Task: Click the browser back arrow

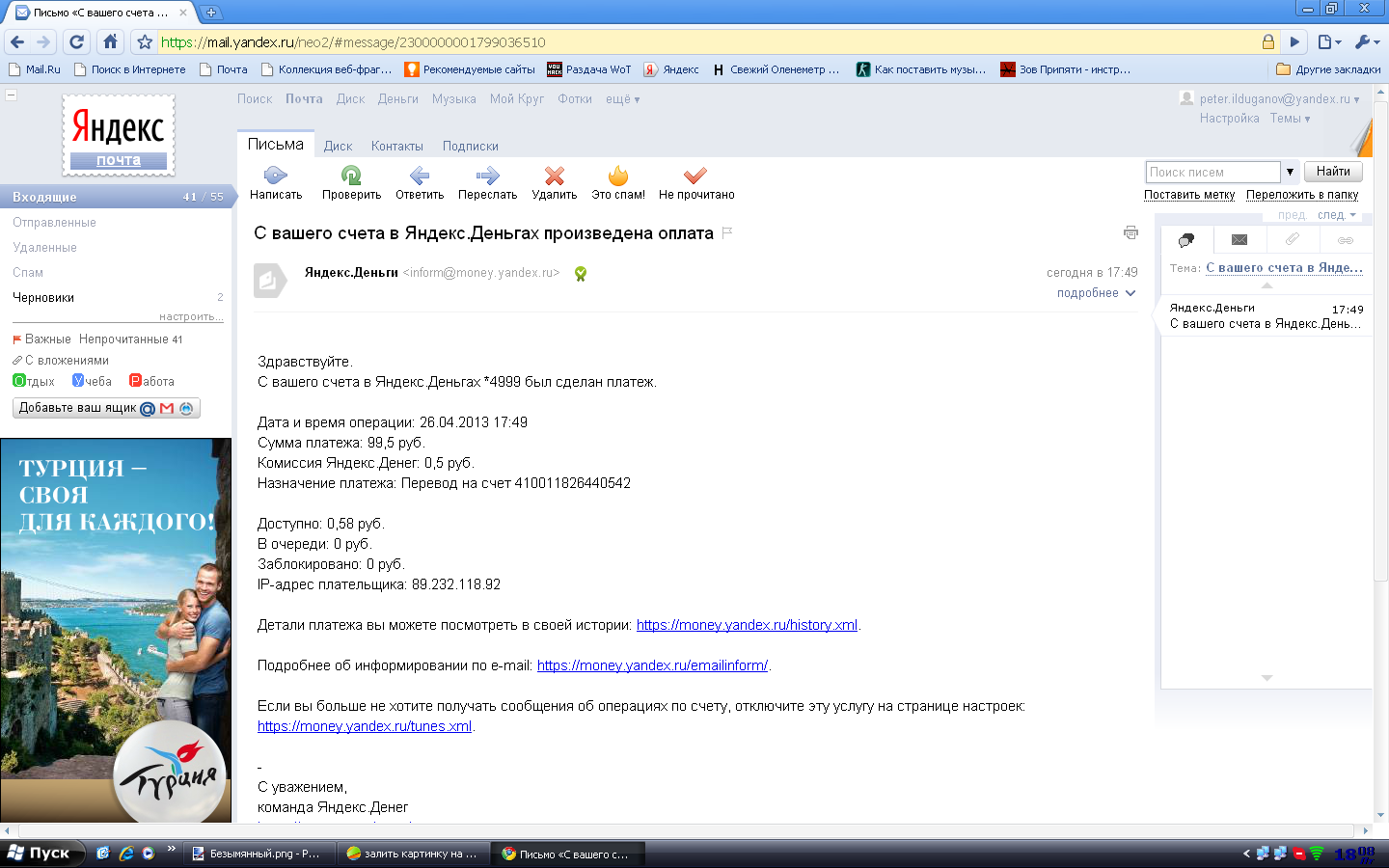Action: click(17, 41)
